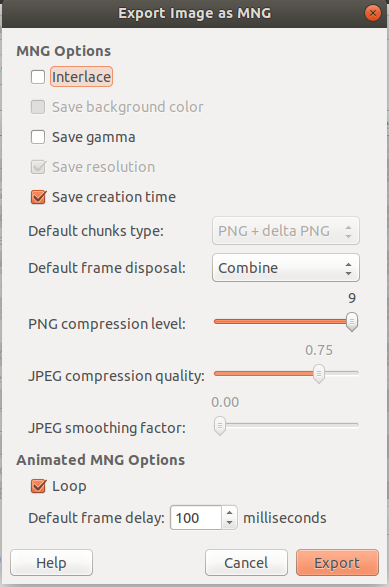Image resolution: width=389 pixels, height=587 pixels.
Task: Click the Interlace label text
Action: pyautogui.click(x=81, y=77)
